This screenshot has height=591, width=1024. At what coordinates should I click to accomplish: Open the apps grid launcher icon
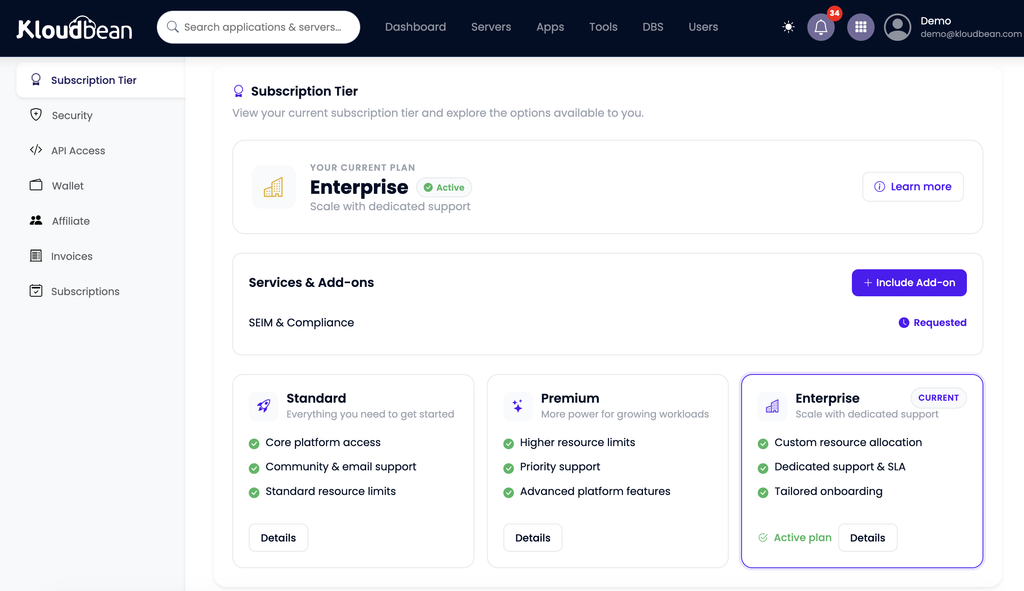861,27
